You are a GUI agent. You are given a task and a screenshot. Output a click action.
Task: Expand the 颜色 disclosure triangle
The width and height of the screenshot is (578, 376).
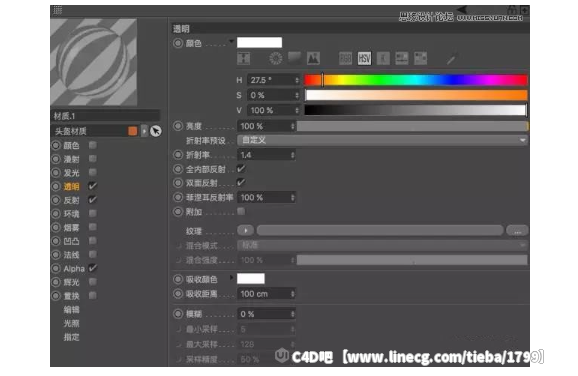(x=231, y=41)
